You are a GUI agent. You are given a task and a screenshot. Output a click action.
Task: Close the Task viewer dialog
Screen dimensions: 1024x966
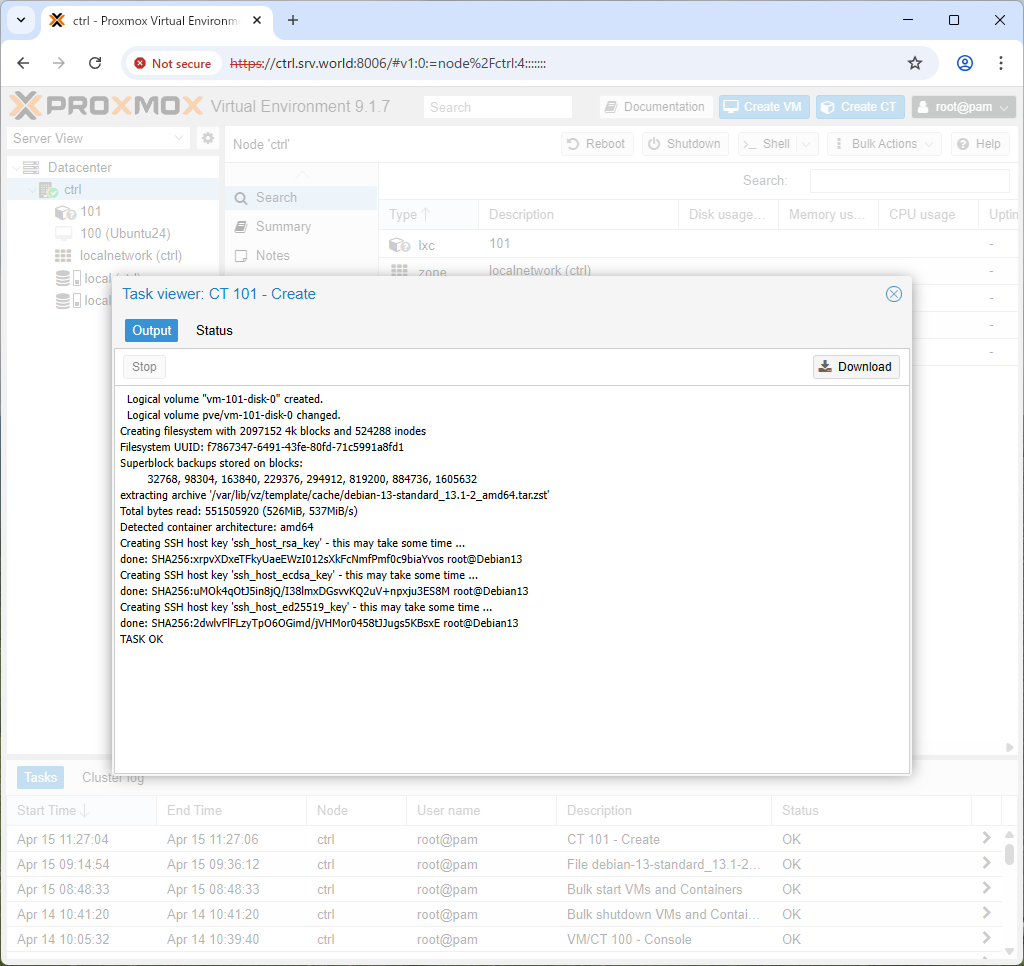[893, 294]
